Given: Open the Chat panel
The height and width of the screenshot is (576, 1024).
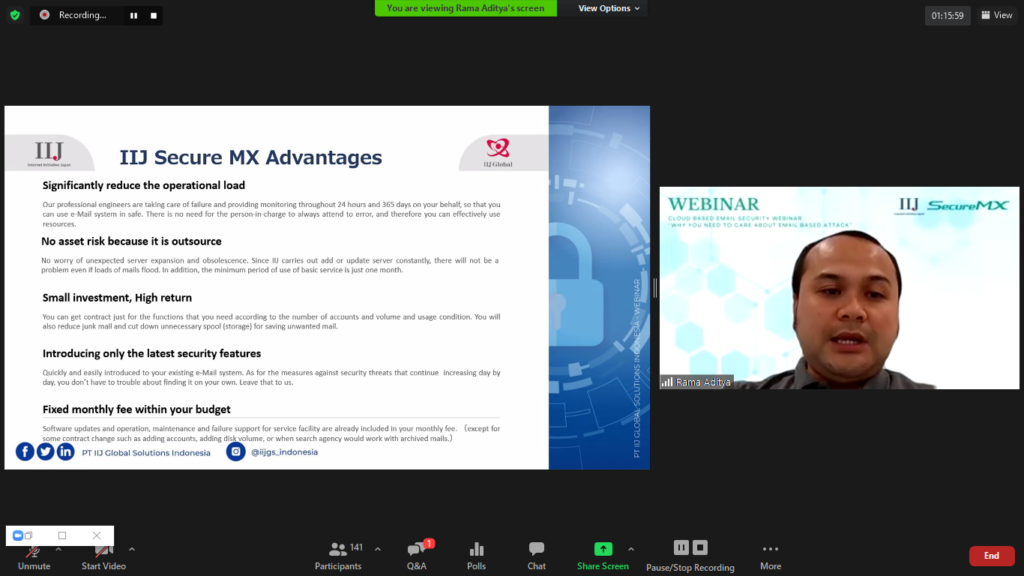Looking at the screenshot, I should (537, 555).
